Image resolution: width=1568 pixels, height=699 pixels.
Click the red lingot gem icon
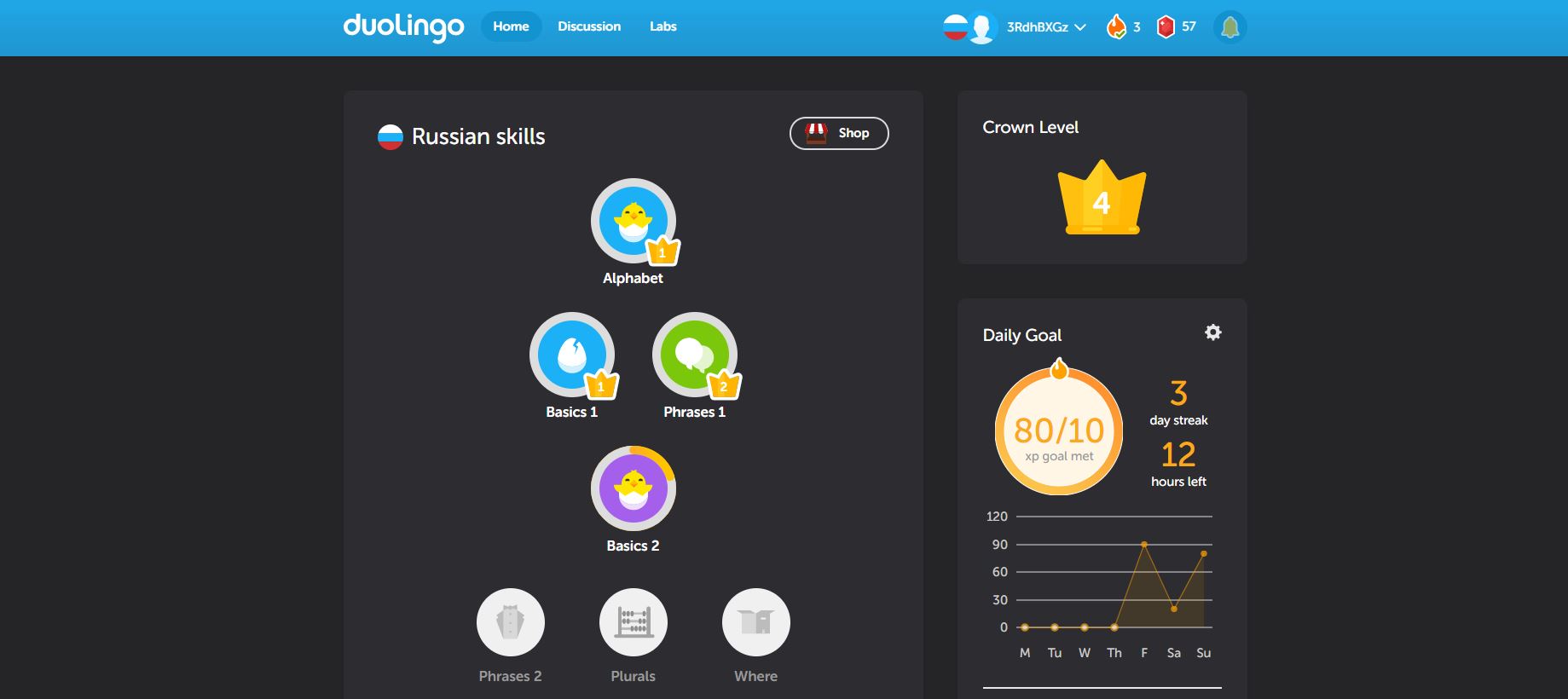[1166, 27]
